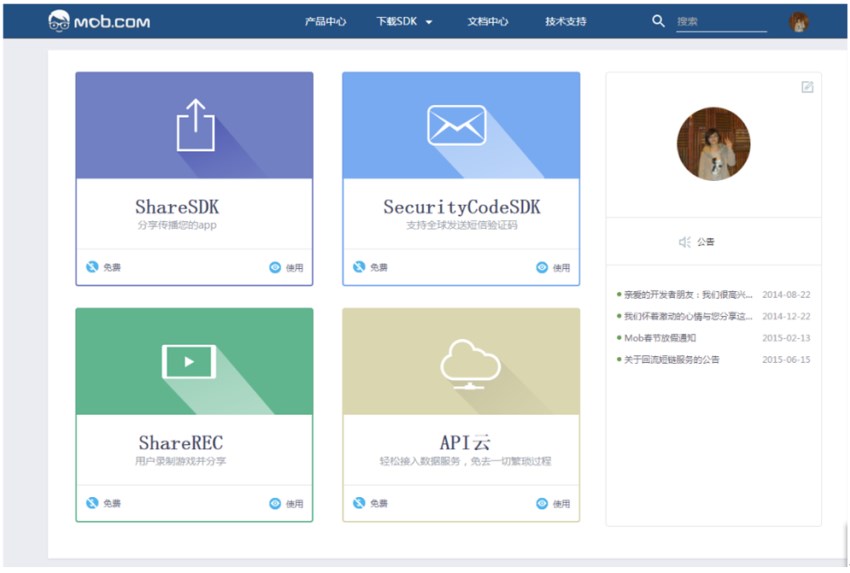Open the user avatar in header

tap(799, 22)
